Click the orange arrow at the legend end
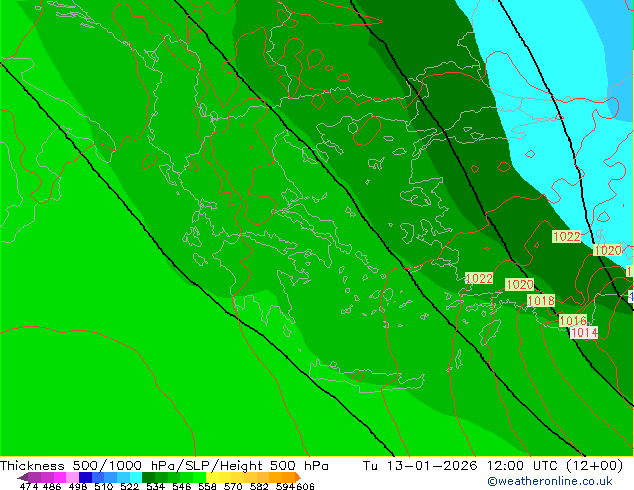 tap(298, 477)
